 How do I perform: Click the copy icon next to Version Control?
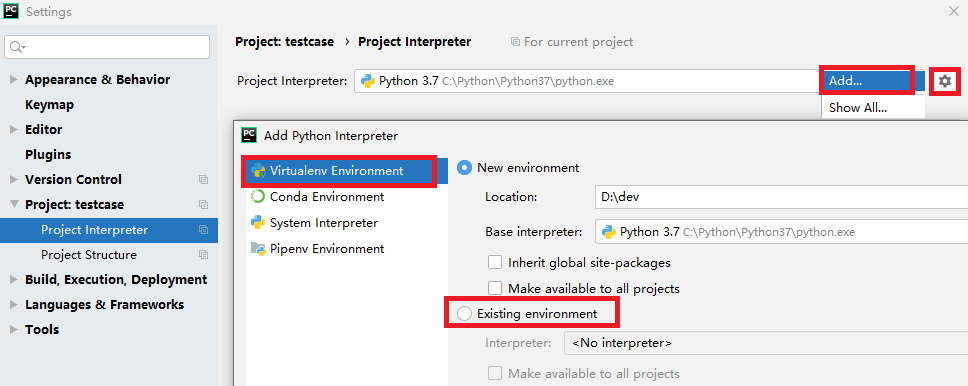pyautogui.click(x=203, y=180)
